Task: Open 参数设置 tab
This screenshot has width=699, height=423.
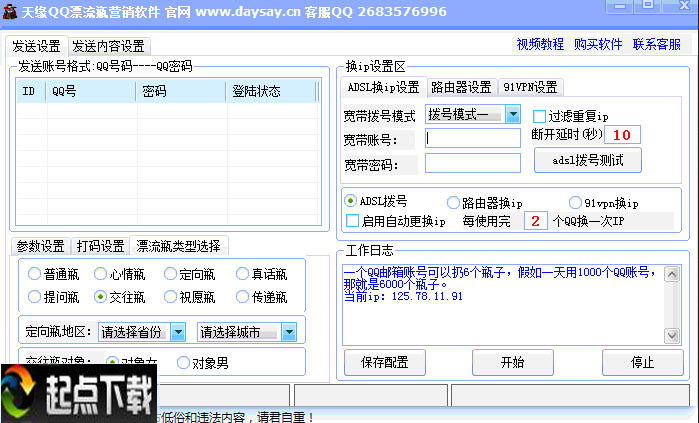Action: click(x=40, y=246)
